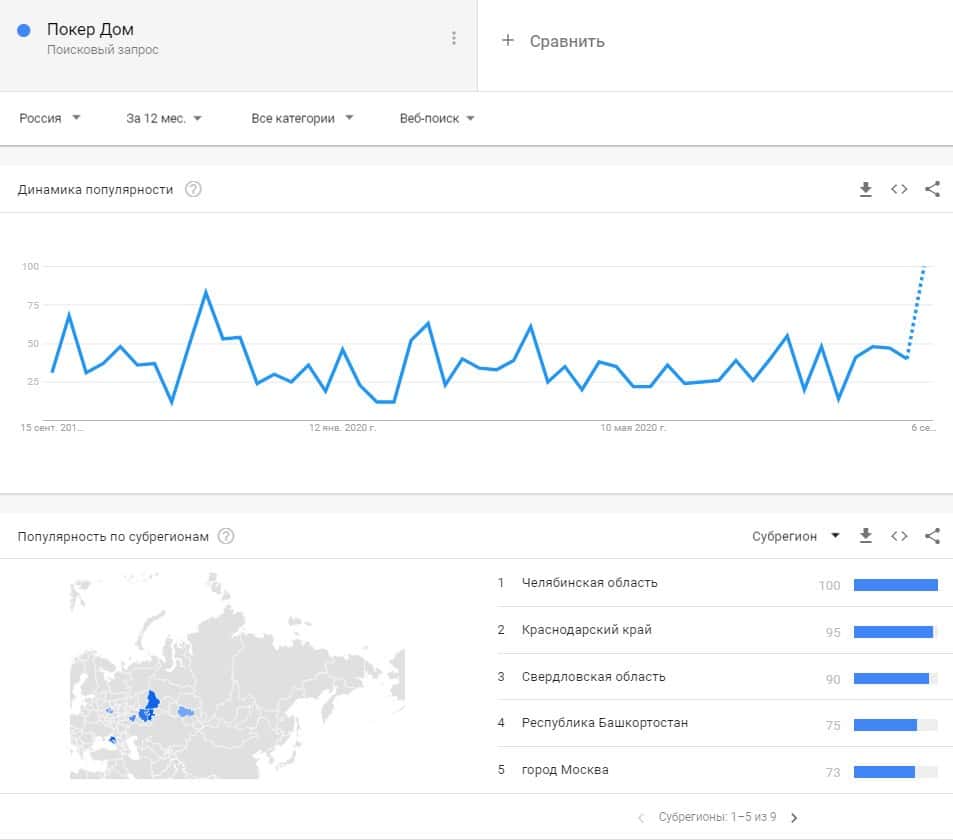
Task: Click the Сравнить add comparison button
Action: click(553, 41)
